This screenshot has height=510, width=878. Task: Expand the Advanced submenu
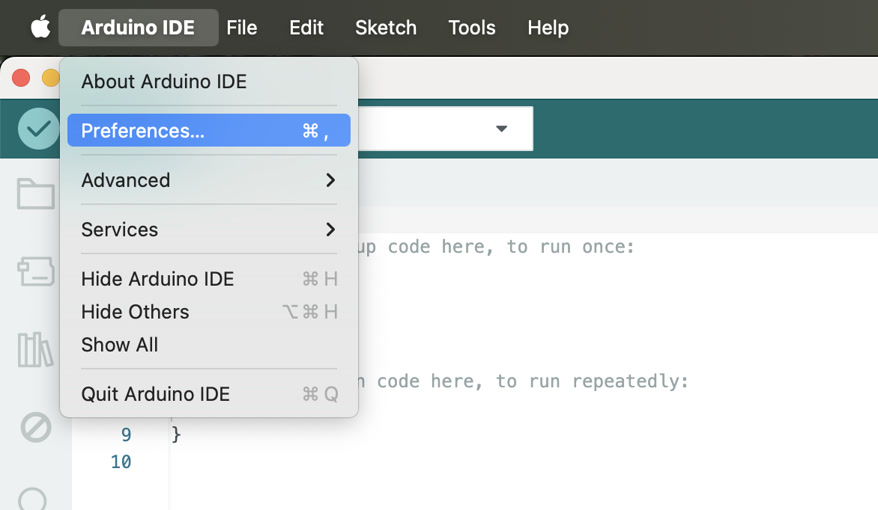pyautogui.click(x=209, y=180)
